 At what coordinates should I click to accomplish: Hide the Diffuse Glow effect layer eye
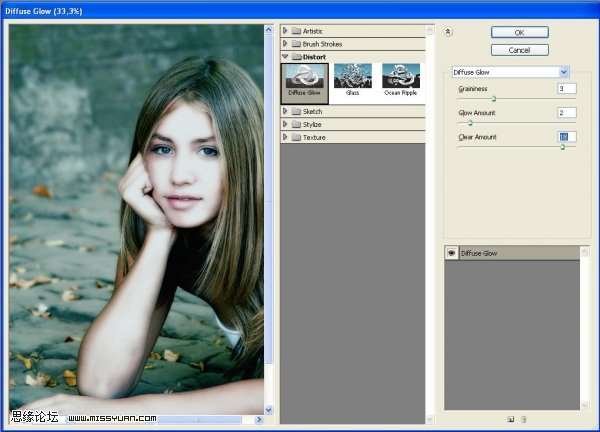452,254
